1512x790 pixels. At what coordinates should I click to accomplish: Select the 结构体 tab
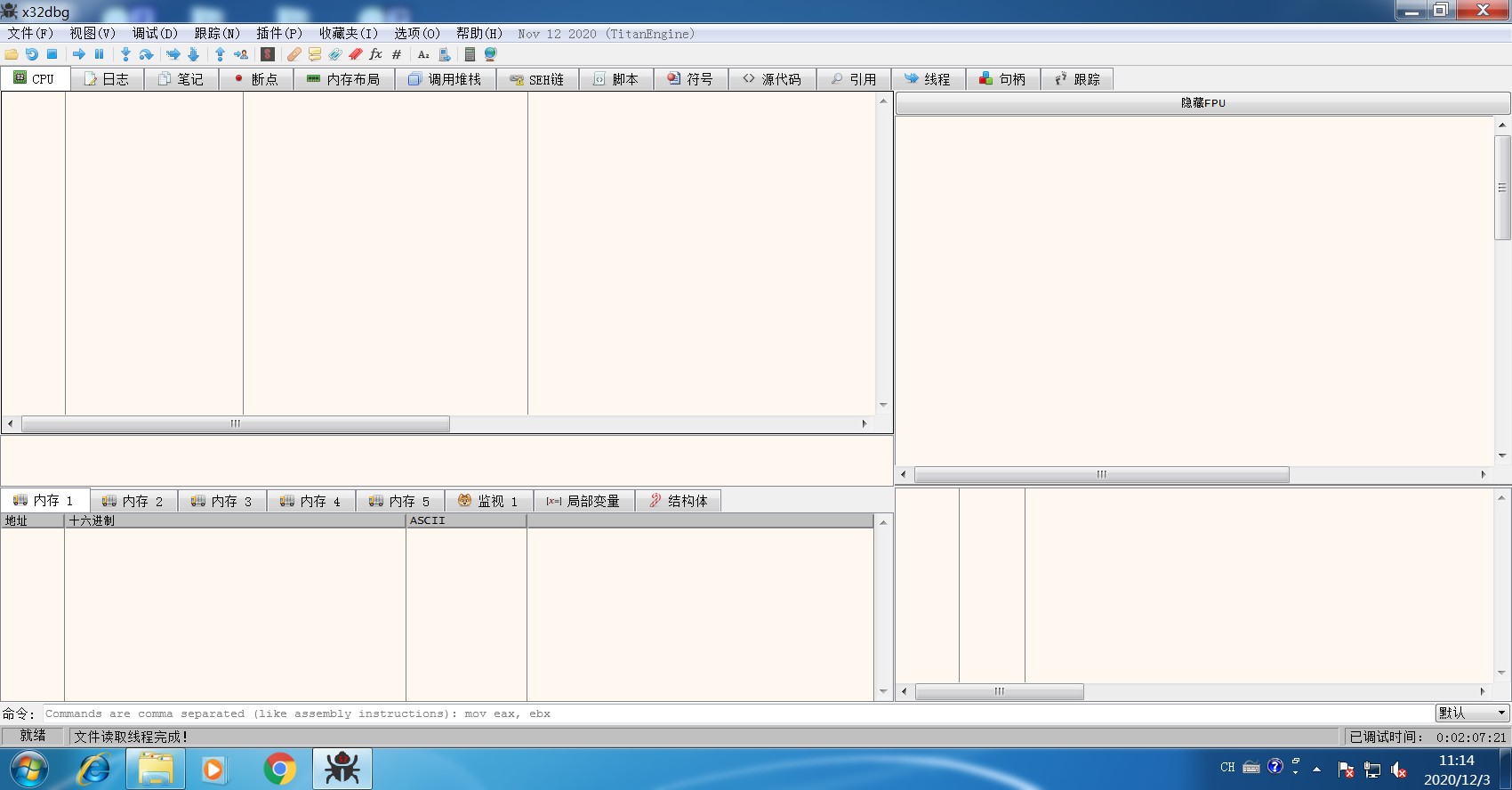678,501
